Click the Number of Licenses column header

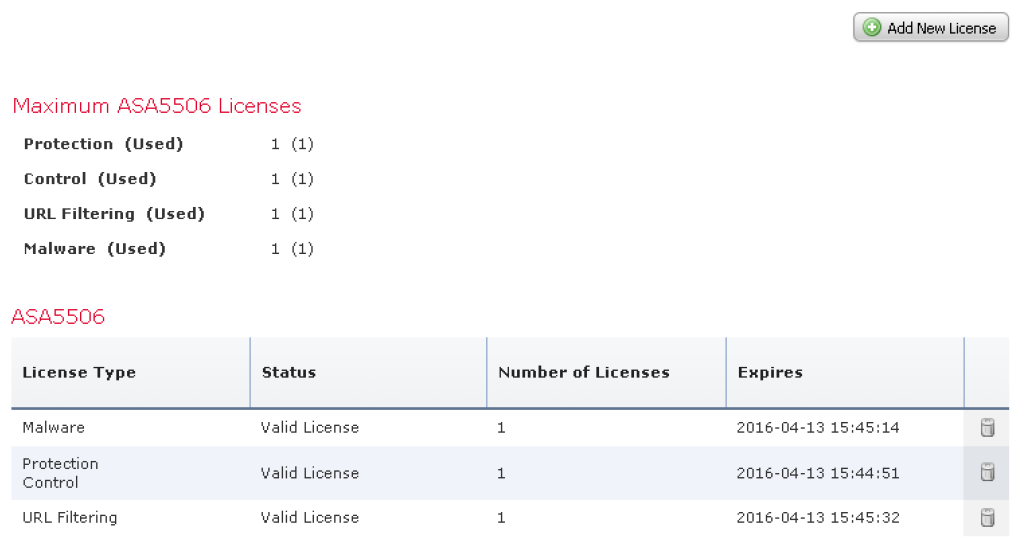click(584, 373)
